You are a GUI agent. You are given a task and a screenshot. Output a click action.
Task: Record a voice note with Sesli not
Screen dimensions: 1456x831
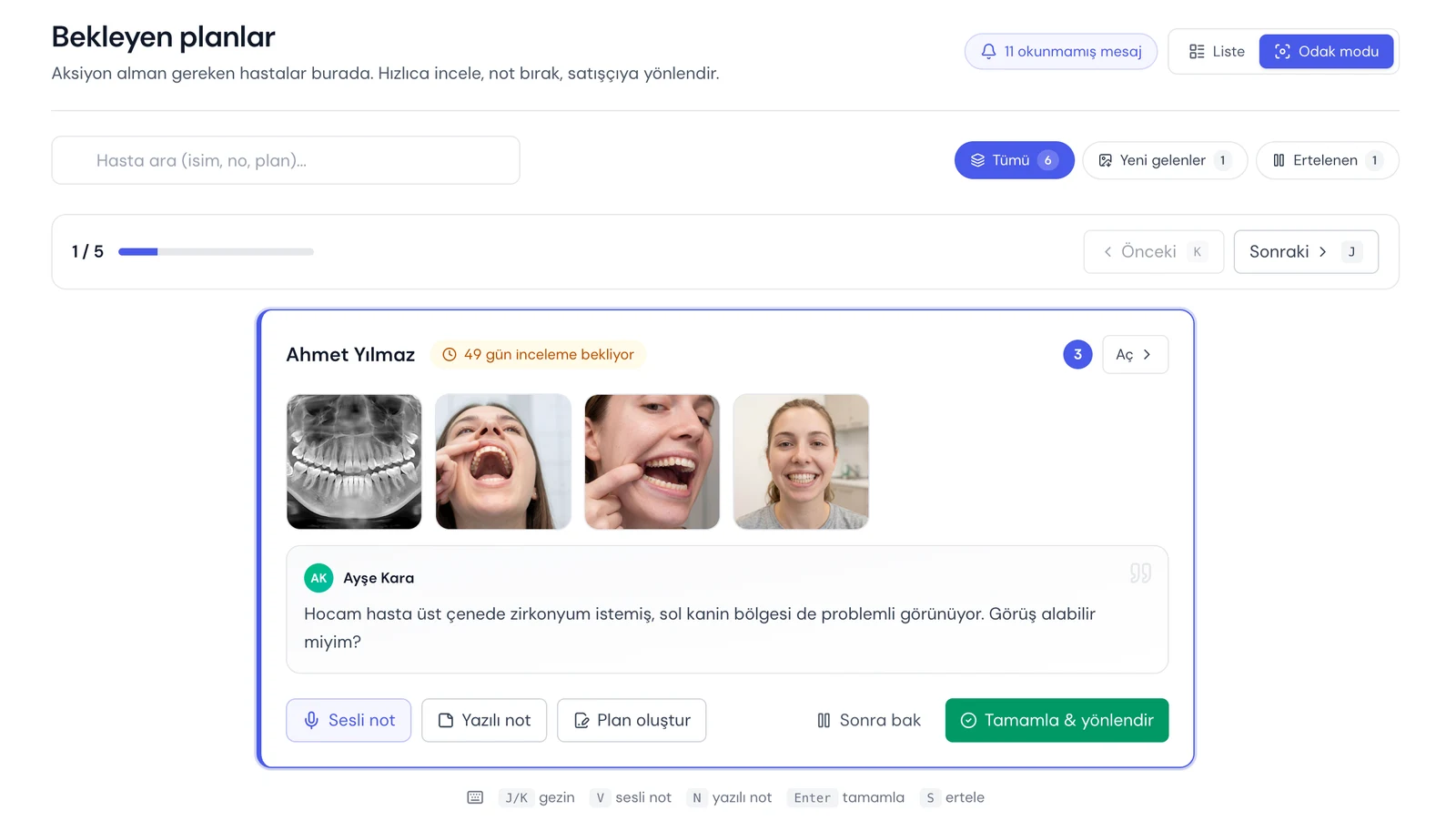[349, 720]
